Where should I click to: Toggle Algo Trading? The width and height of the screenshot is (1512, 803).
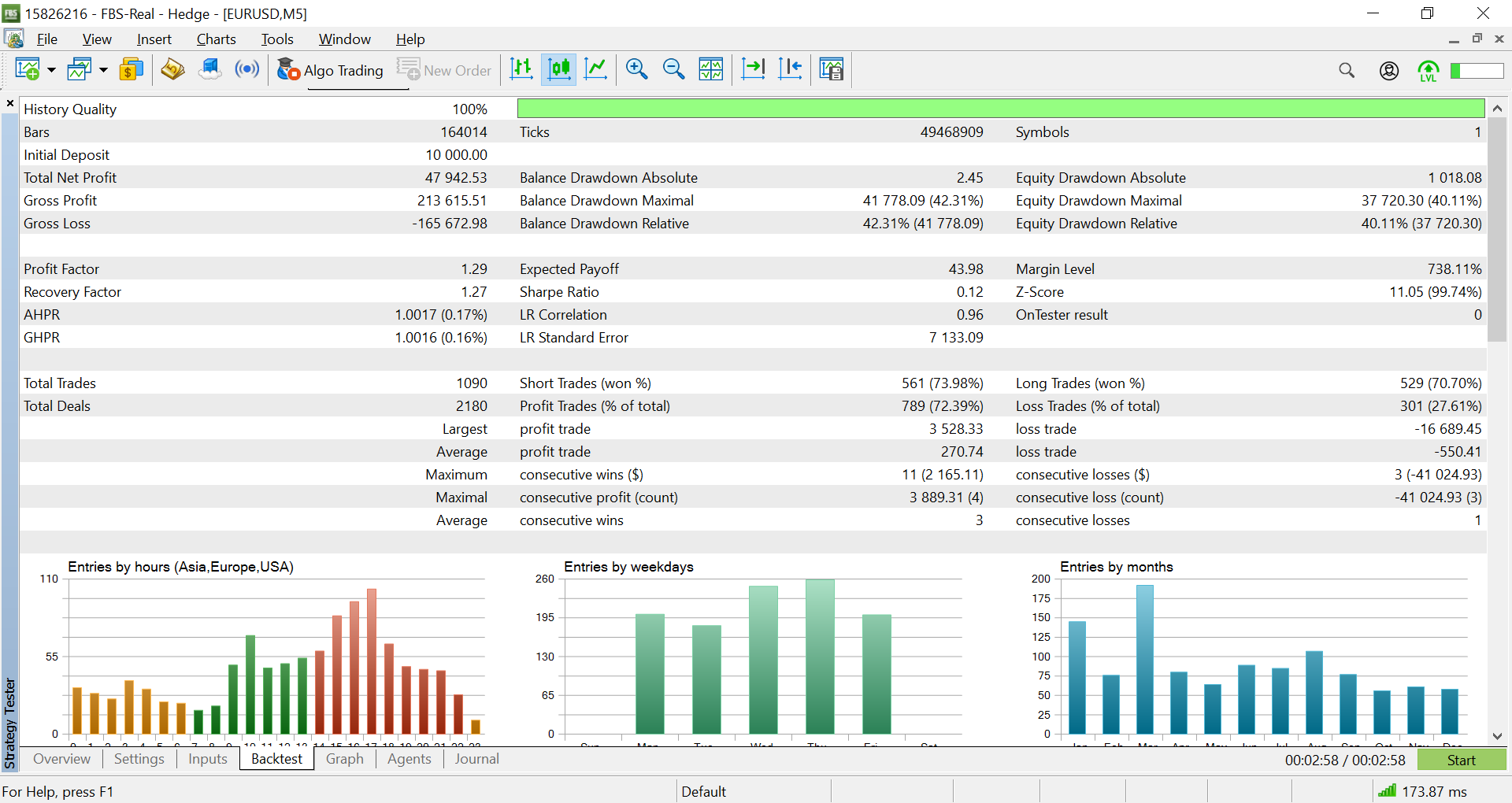click(330, 70)
